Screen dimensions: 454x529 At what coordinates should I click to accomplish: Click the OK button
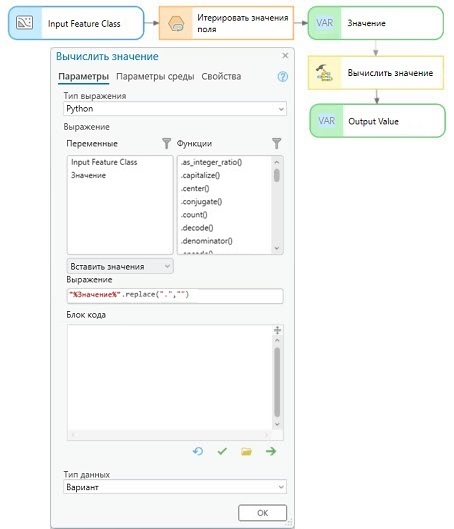click(x=262, y=513)
